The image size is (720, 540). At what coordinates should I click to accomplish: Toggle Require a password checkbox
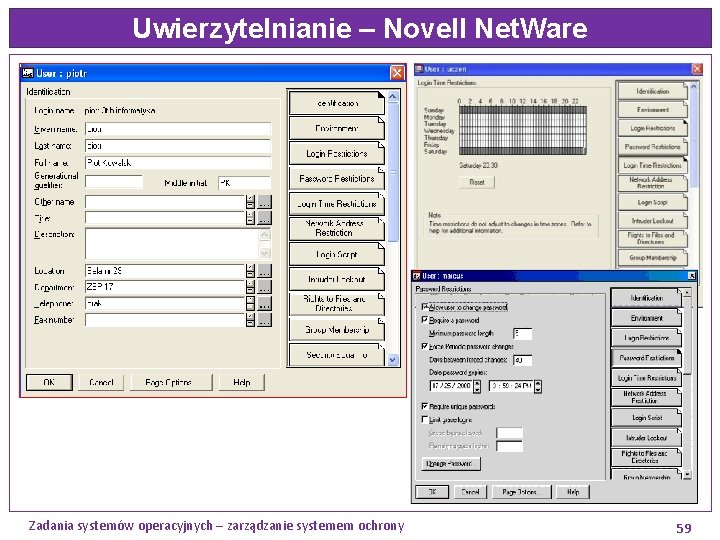click(425, 320)
